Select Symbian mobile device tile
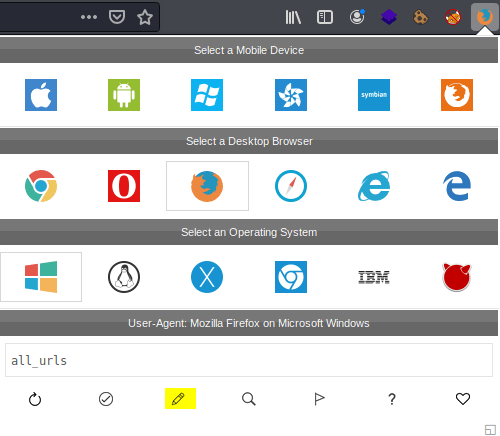Image resolution: width=500 pixels, height=436 pixels. coord(374,95)
